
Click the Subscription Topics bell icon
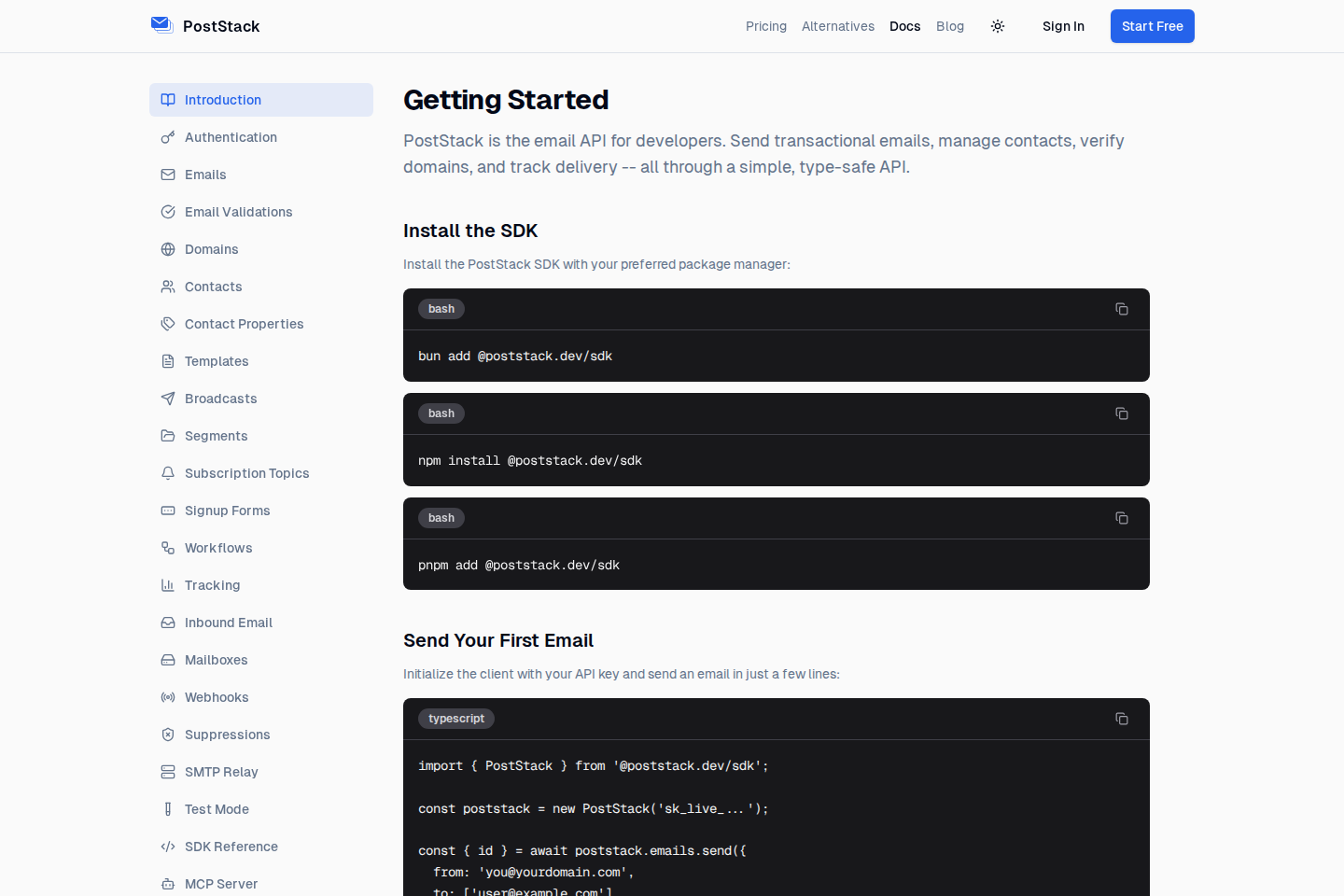coord(168,473)
